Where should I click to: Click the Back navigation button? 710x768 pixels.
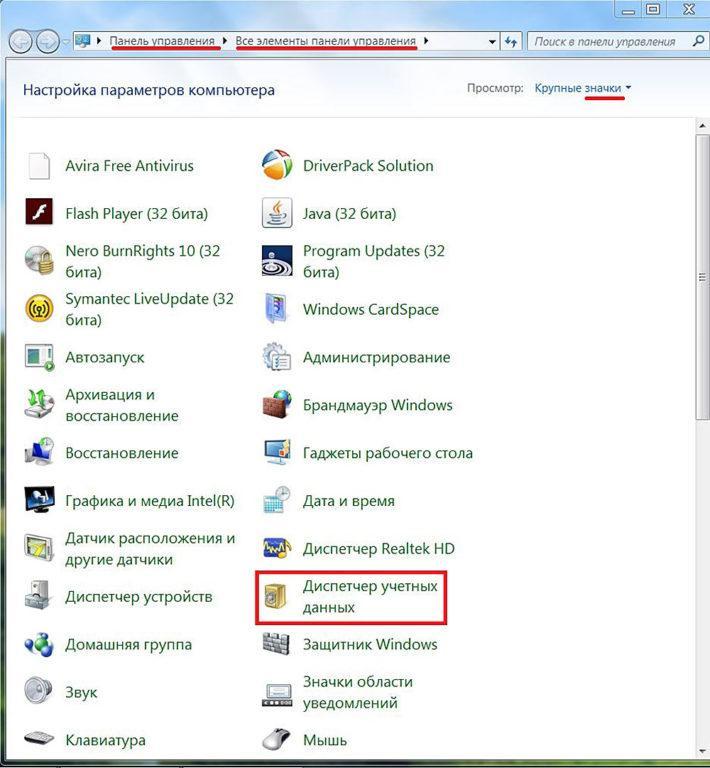[x=21, y=41]
